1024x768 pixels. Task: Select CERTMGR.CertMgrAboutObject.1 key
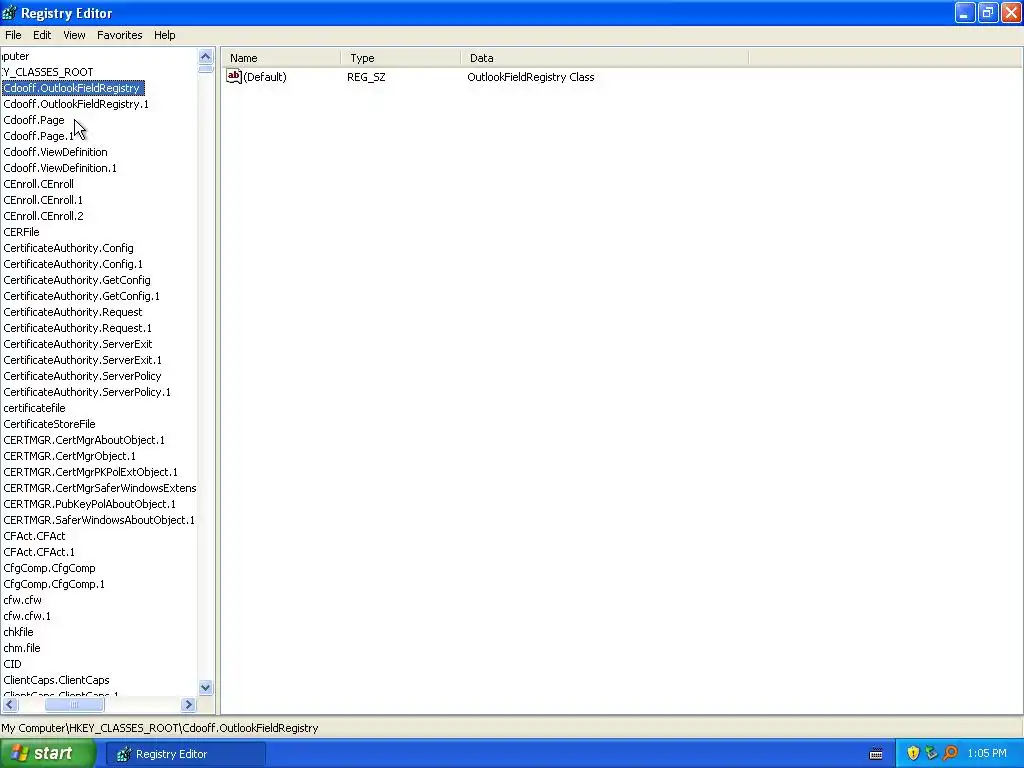84,440
